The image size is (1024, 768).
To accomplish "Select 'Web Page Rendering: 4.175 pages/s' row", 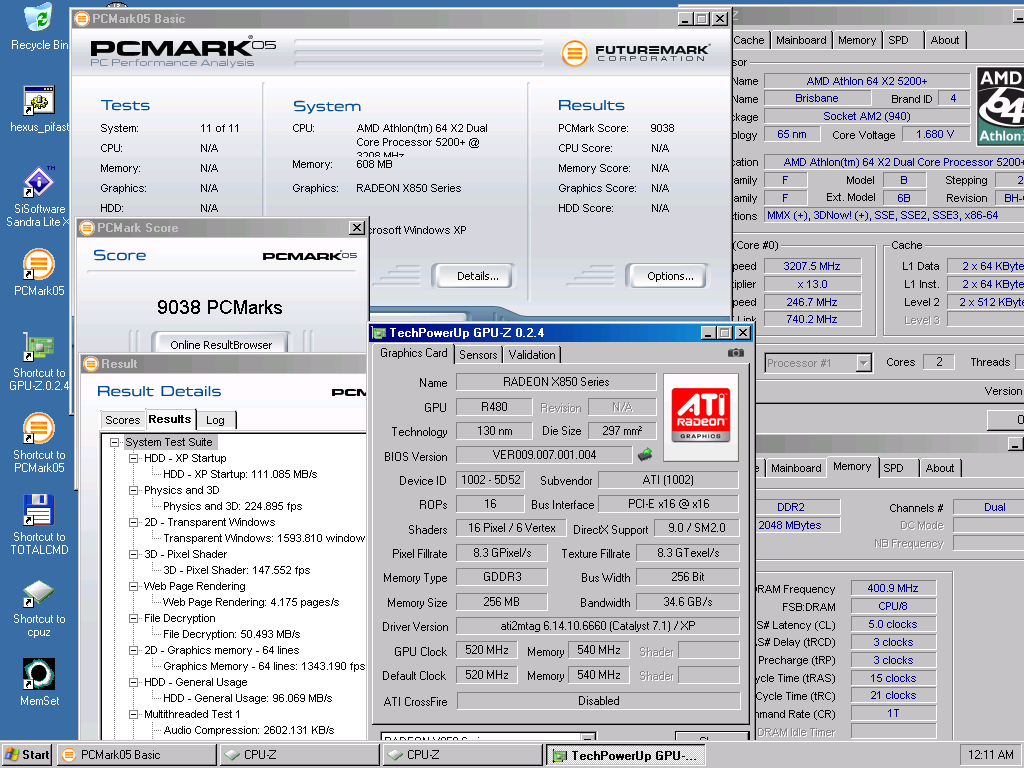I will click(x=251, y=602).
